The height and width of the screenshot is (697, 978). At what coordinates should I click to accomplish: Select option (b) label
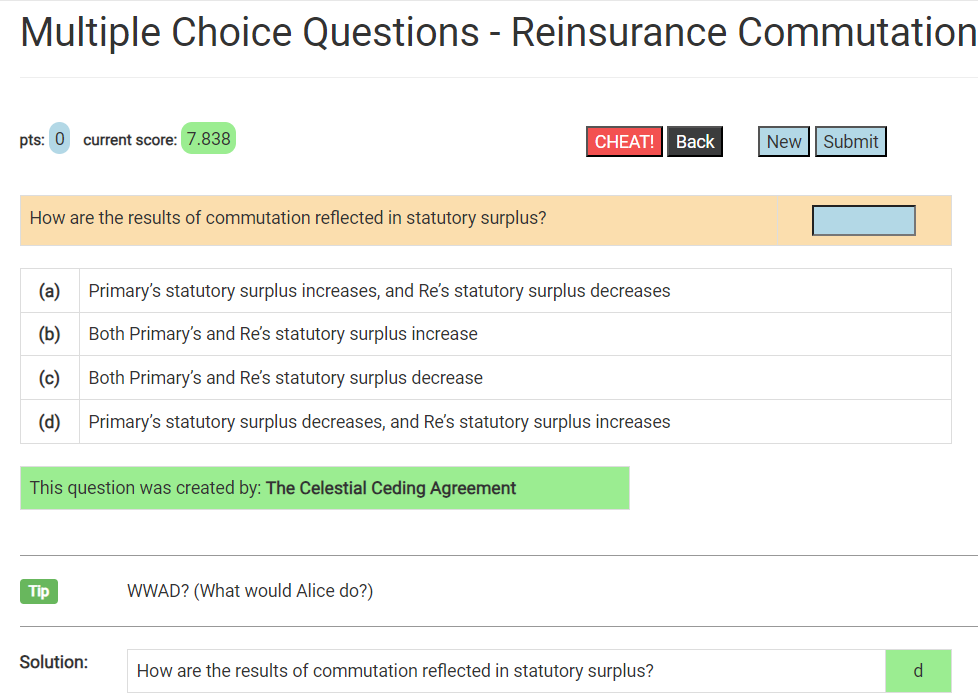click(50, 334)
